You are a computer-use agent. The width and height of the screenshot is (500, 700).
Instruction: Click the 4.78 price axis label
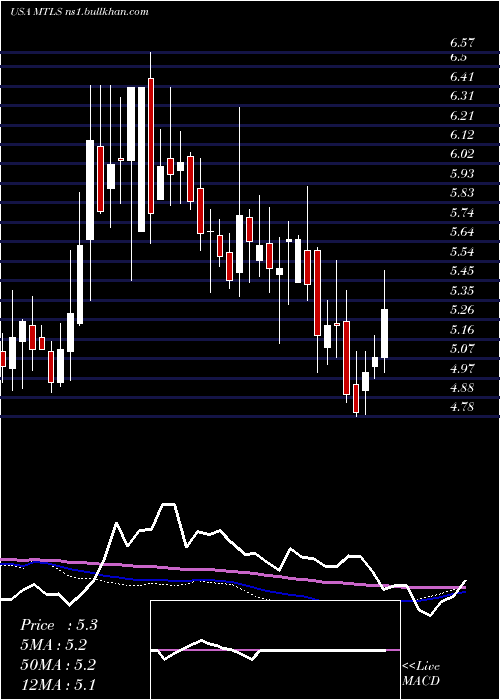tap(462, 407)
